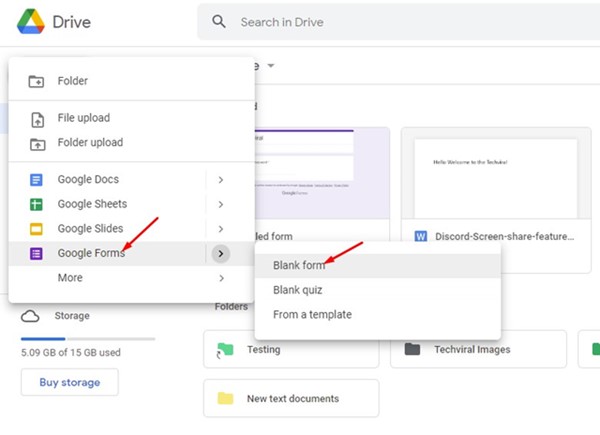
Task: Expand the Google Docs submenu arrow
Action: pos(220,180)
